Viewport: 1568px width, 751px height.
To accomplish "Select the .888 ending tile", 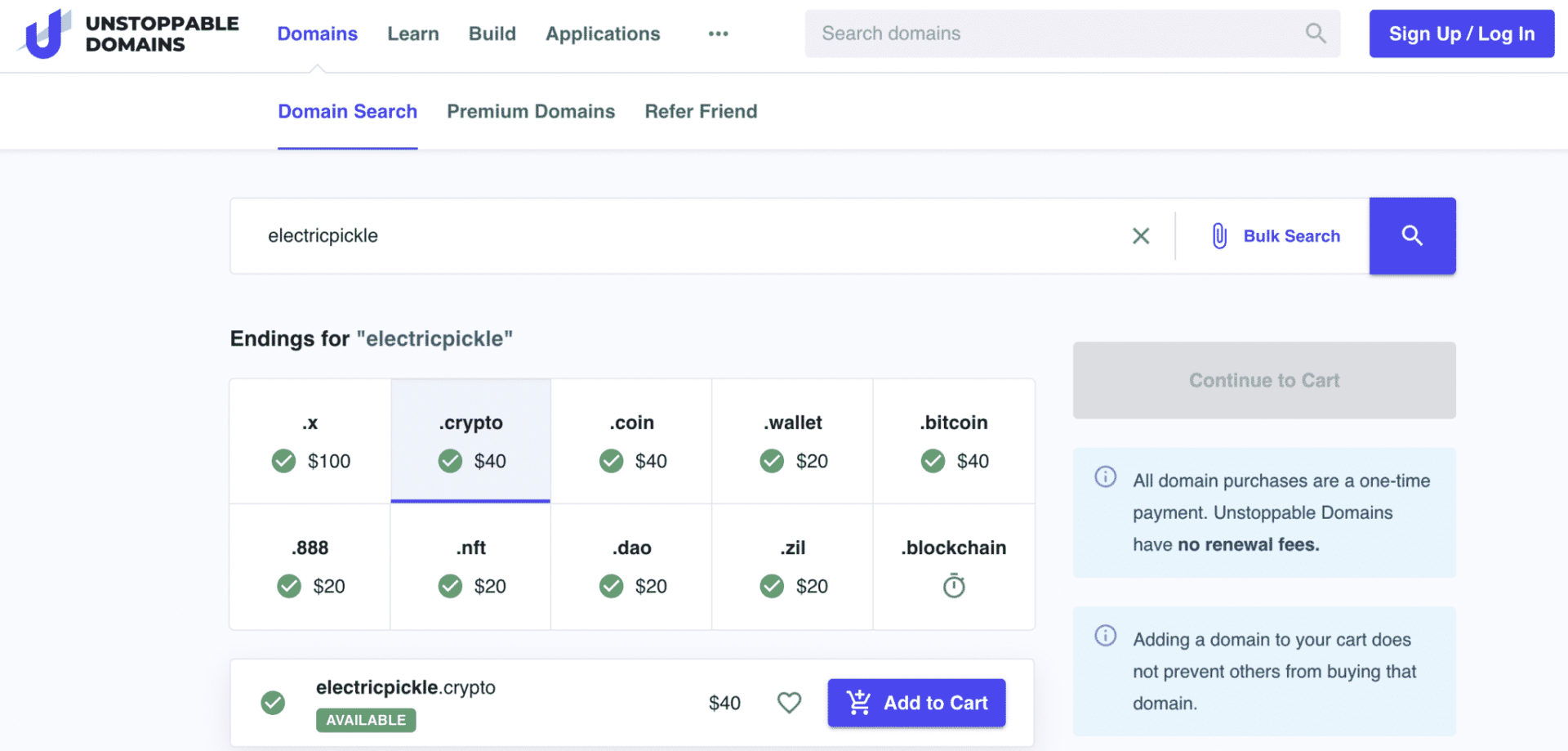I will point(310,567).
